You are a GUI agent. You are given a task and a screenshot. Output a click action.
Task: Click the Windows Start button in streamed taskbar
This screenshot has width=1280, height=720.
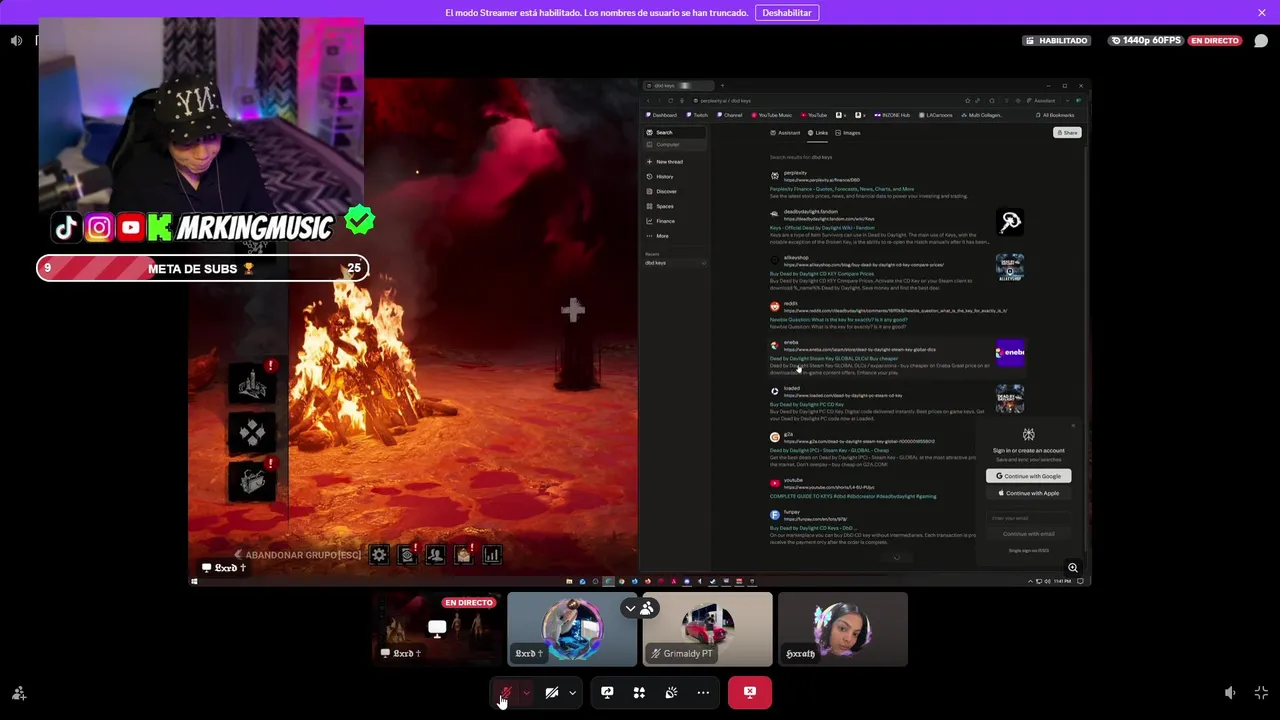click(x=195, y=581)
